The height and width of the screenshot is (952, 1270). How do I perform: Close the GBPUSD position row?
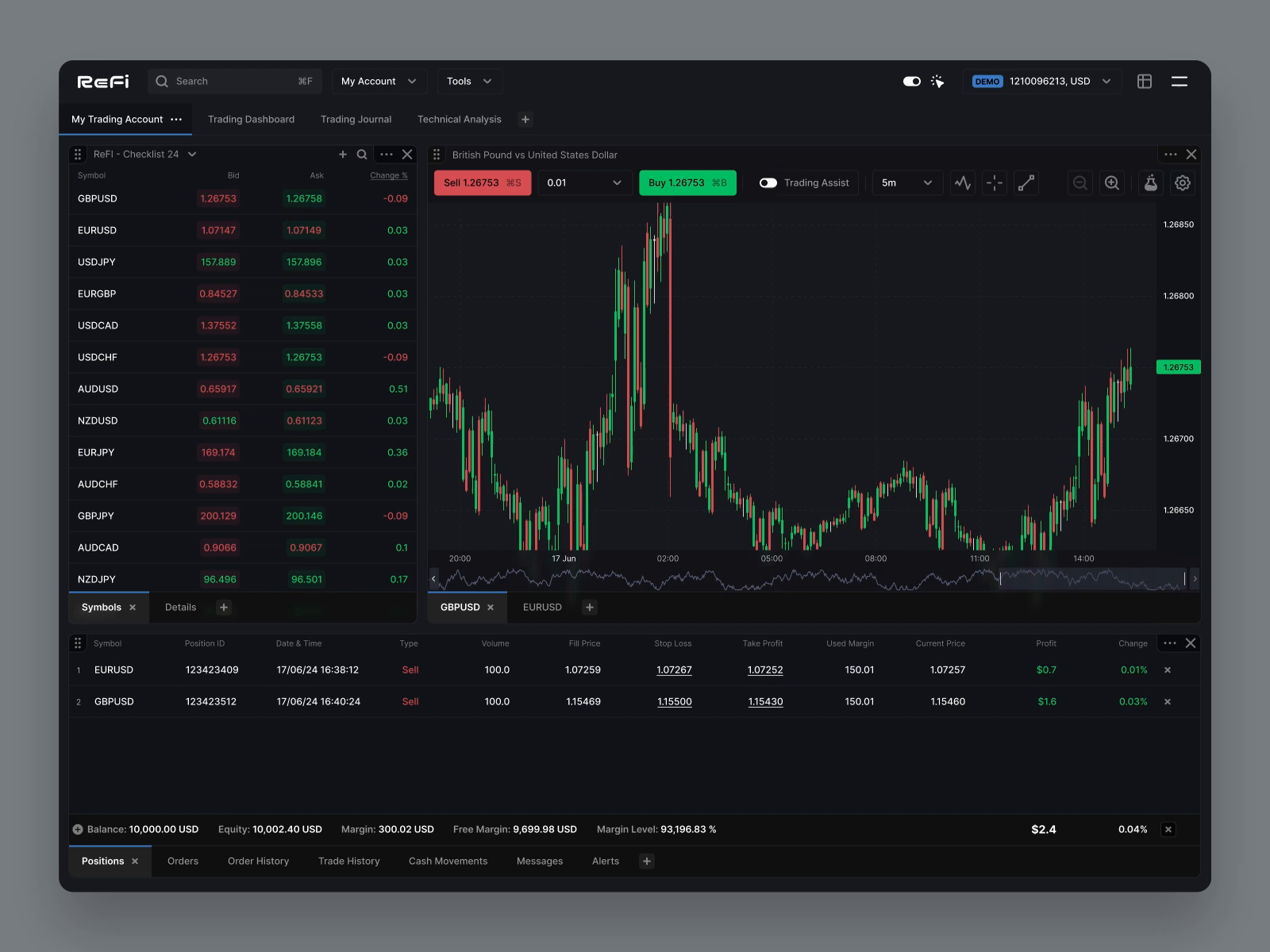point(1168,702)
